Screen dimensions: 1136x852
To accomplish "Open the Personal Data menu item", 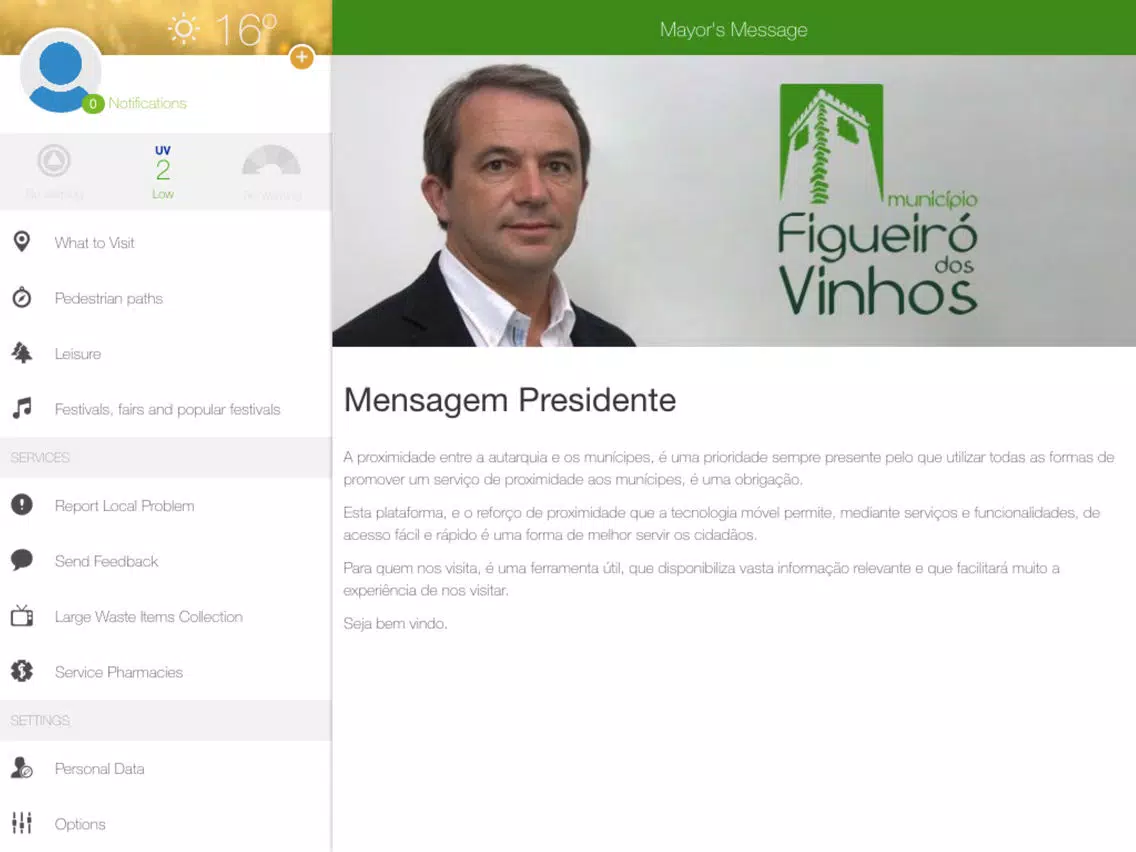I will click(166, 769).
